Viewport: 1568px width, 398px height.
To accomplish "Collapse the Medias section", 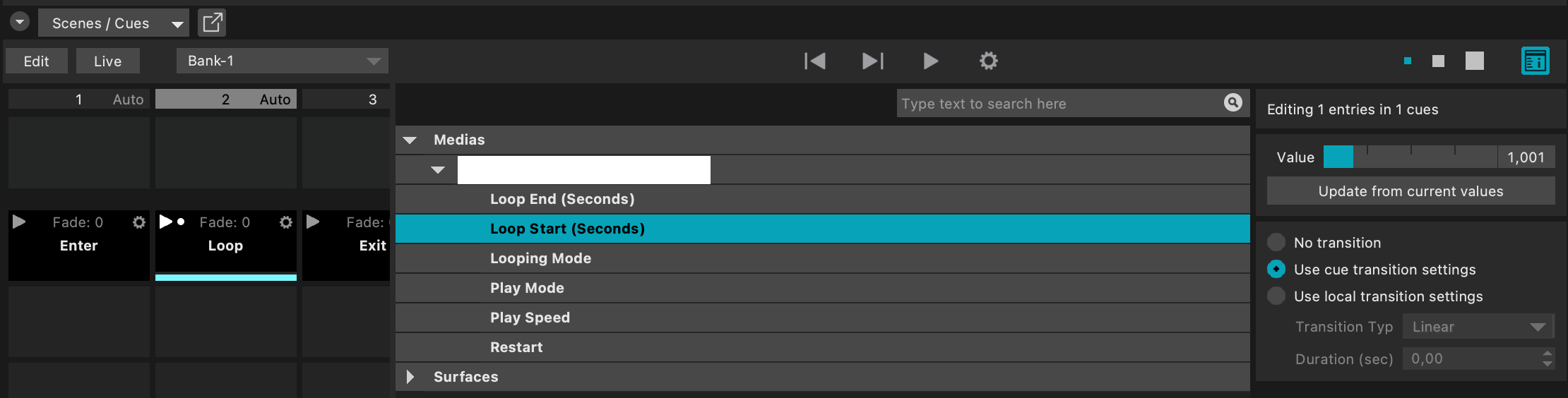I will tap(410, 140).
